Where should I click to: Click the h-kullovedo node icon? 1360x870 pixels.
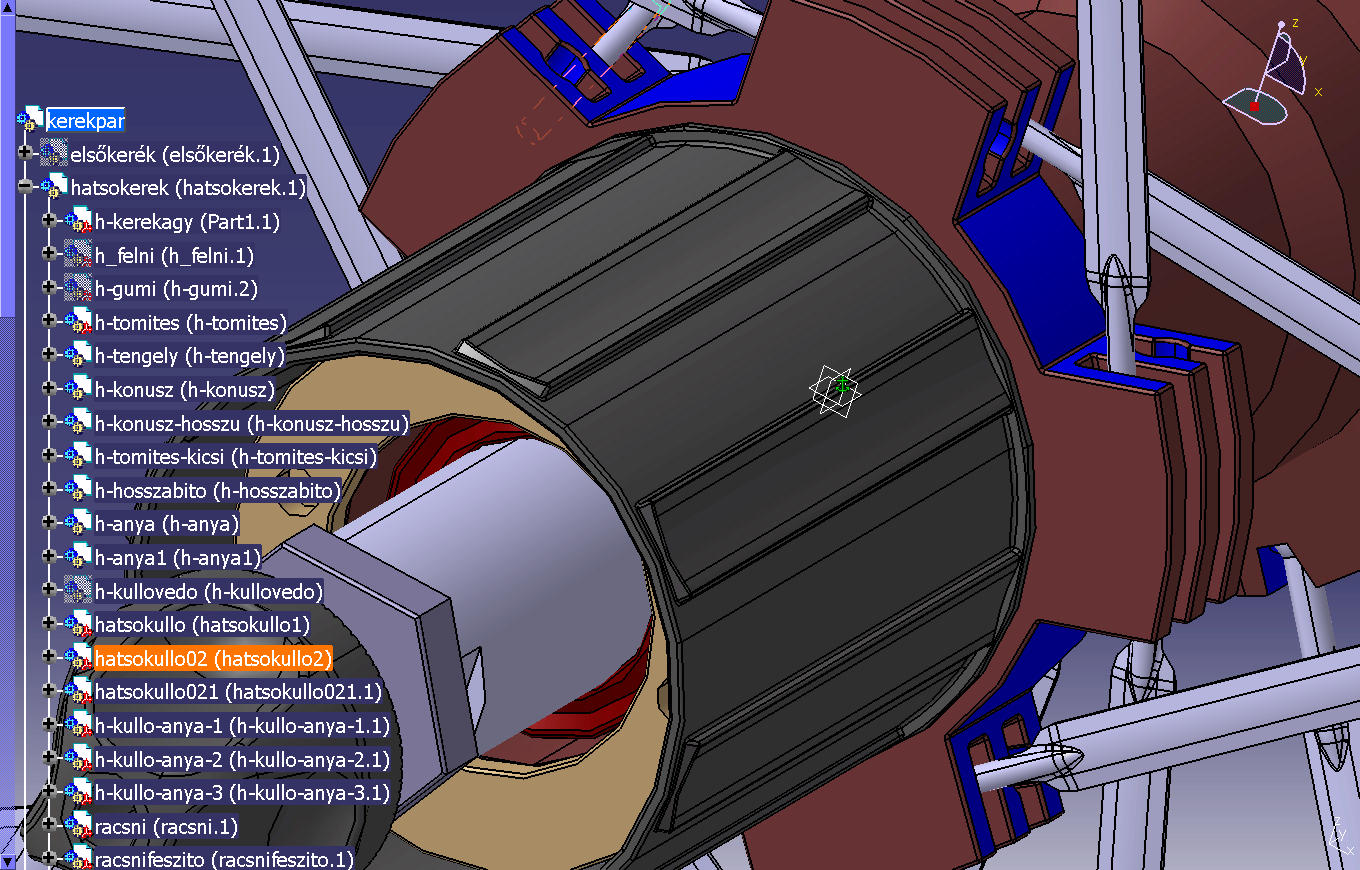point(78,591)
